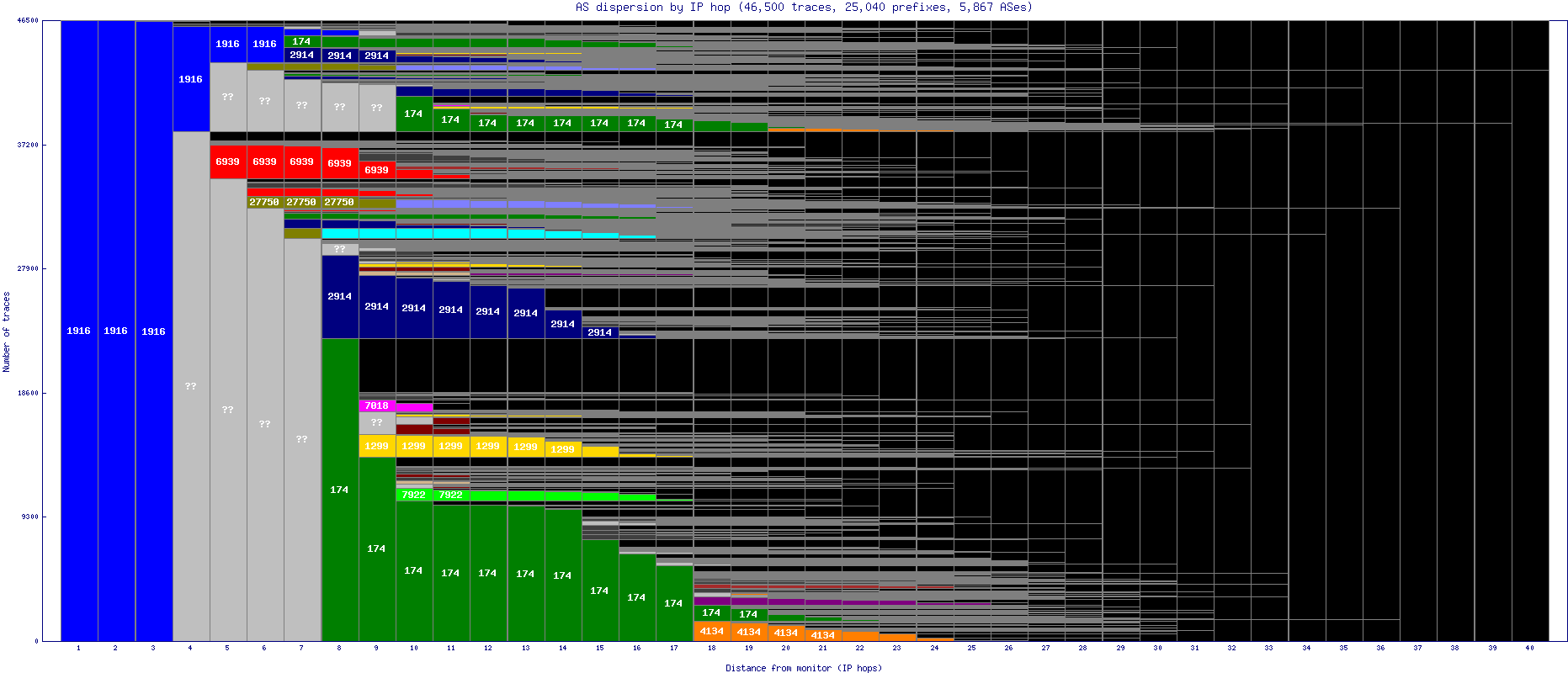1568x673 pixels.
Task: Click the x-axis tick label 1
Action: [x=78, y=648]
